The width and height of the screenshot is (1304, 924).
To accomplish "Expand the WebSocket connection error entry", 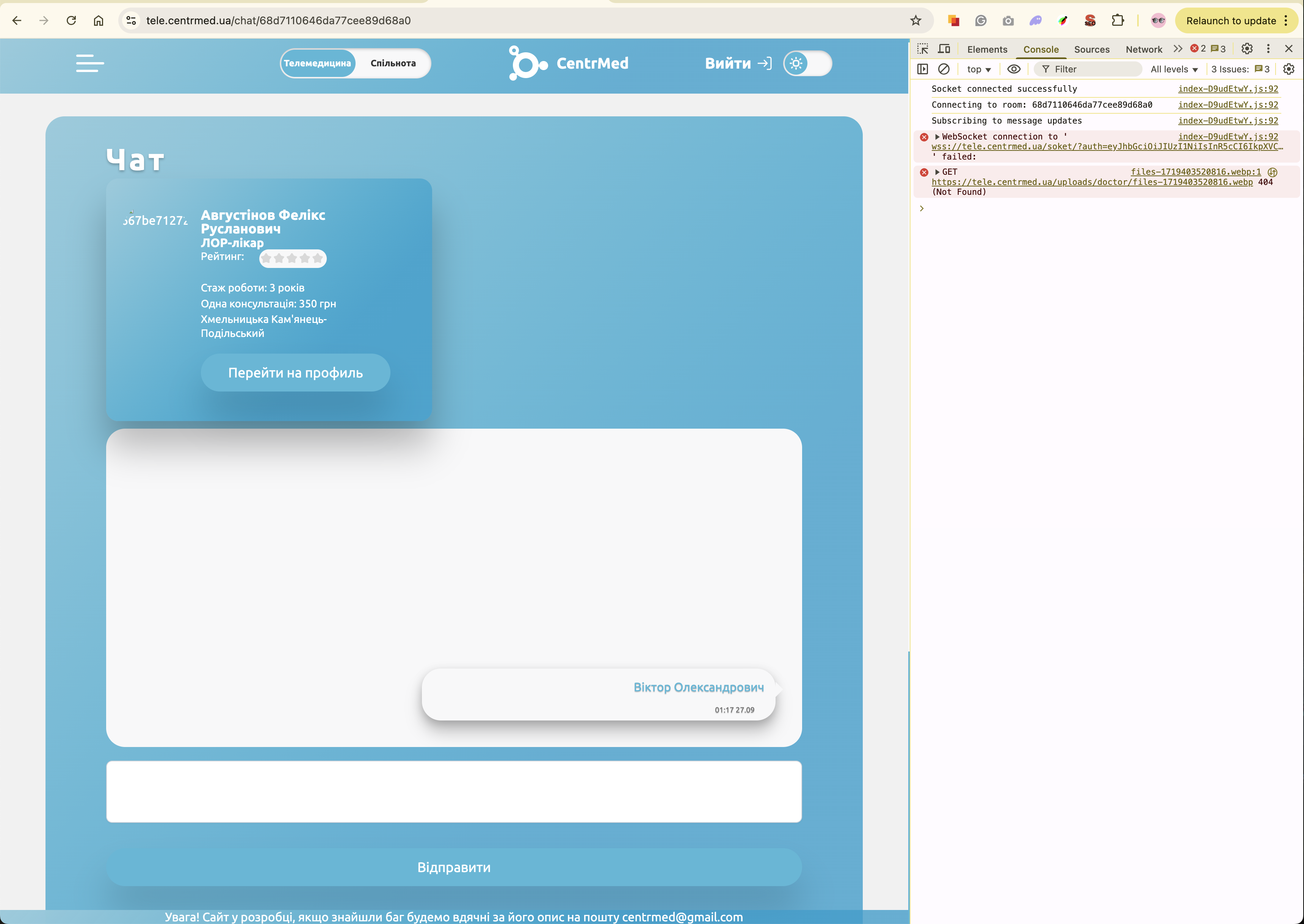I will (x=937, y=136).
